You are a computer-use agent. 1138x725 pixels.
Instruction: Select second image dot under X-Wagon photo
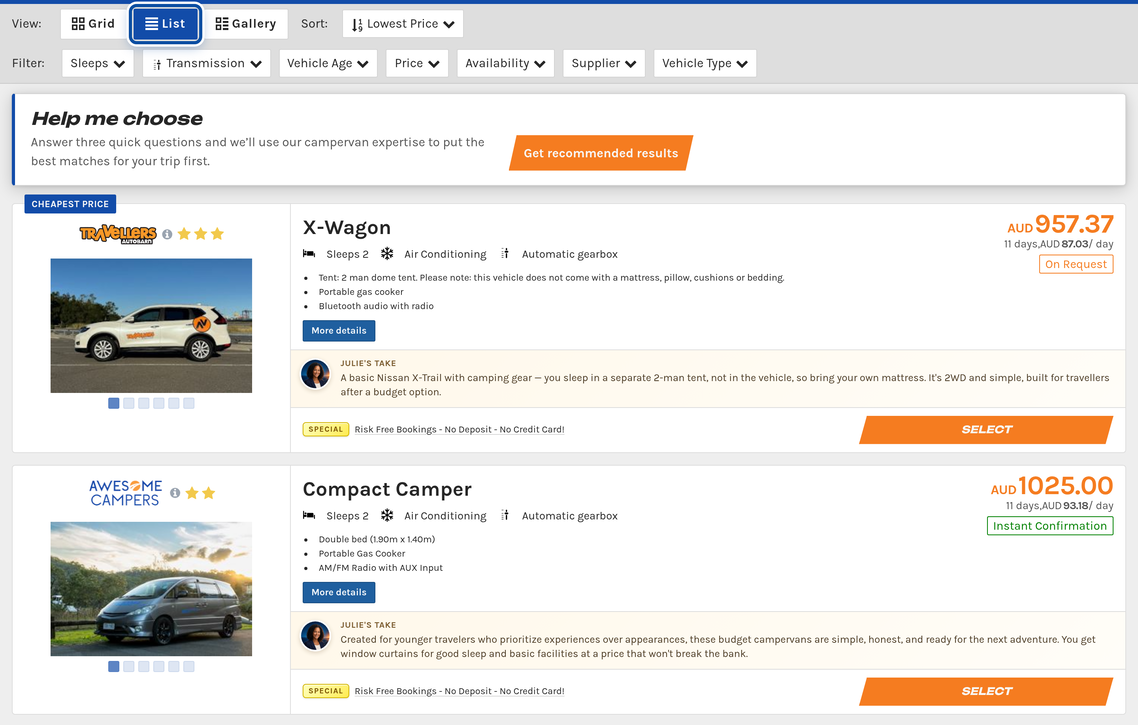coord(128,404)
